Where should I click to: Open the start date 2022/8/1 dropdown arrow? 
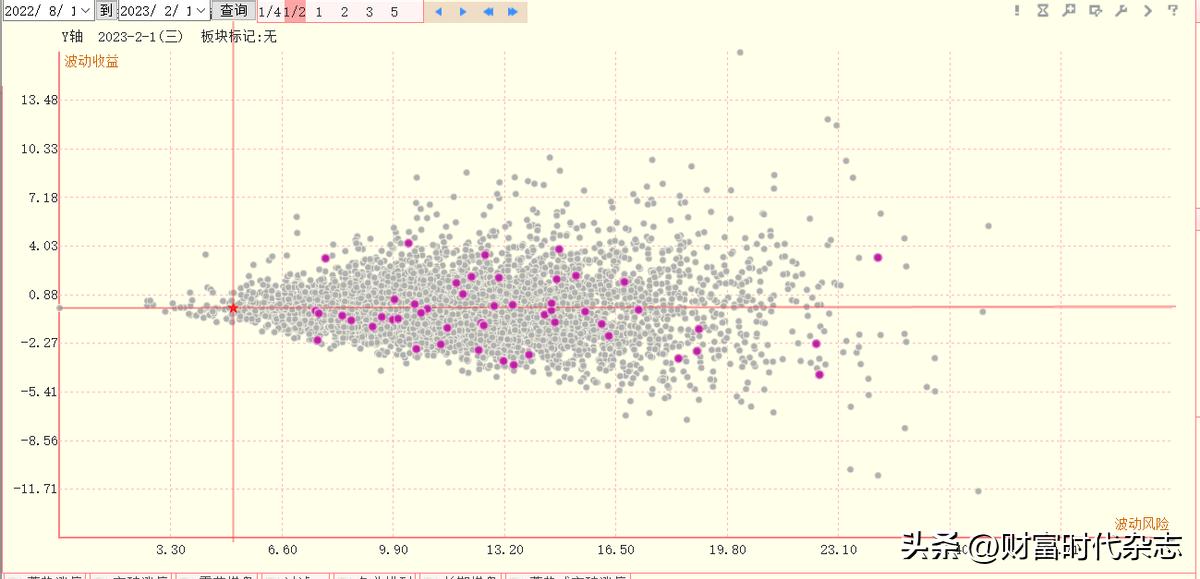[x=85, y=10]
